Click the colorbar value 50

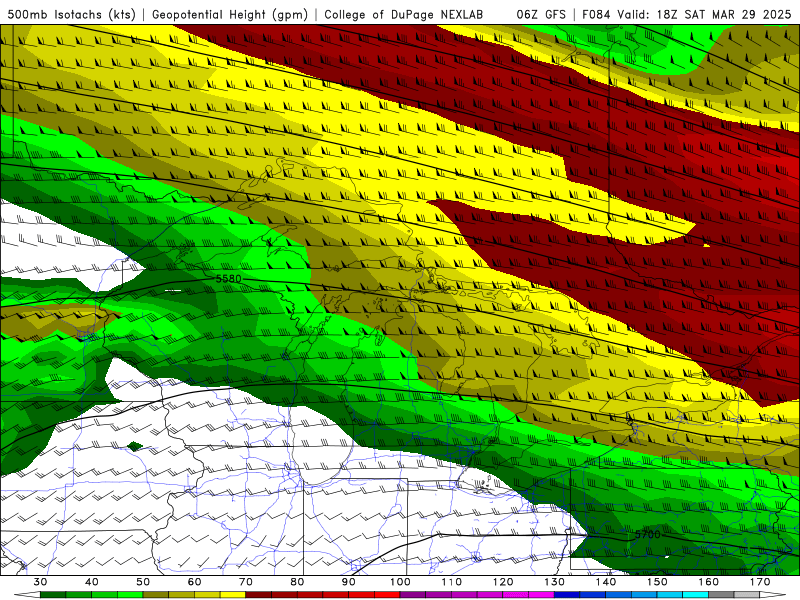(x=143, y=582)
